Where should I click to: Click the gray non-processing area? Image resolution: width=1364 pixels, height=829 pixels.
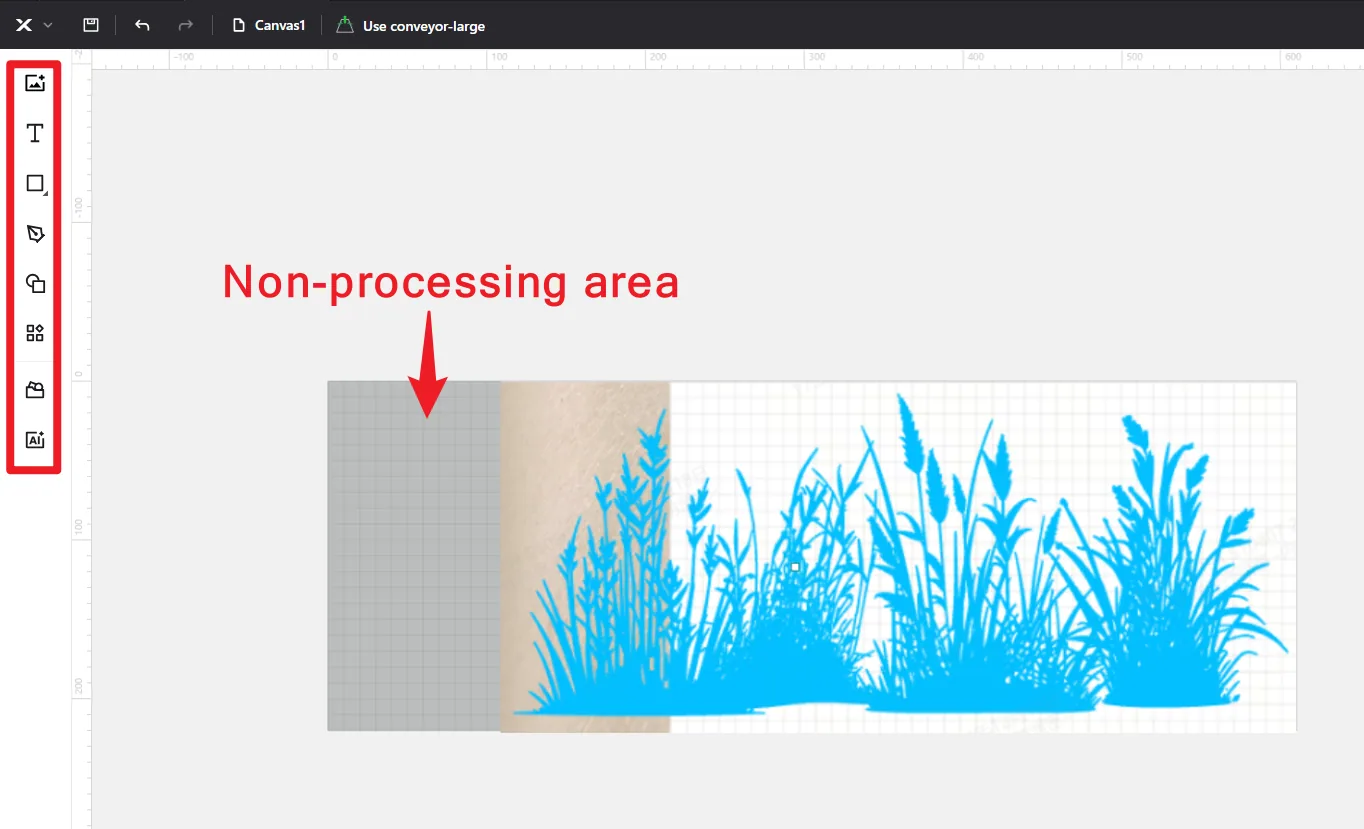[414, 556]
